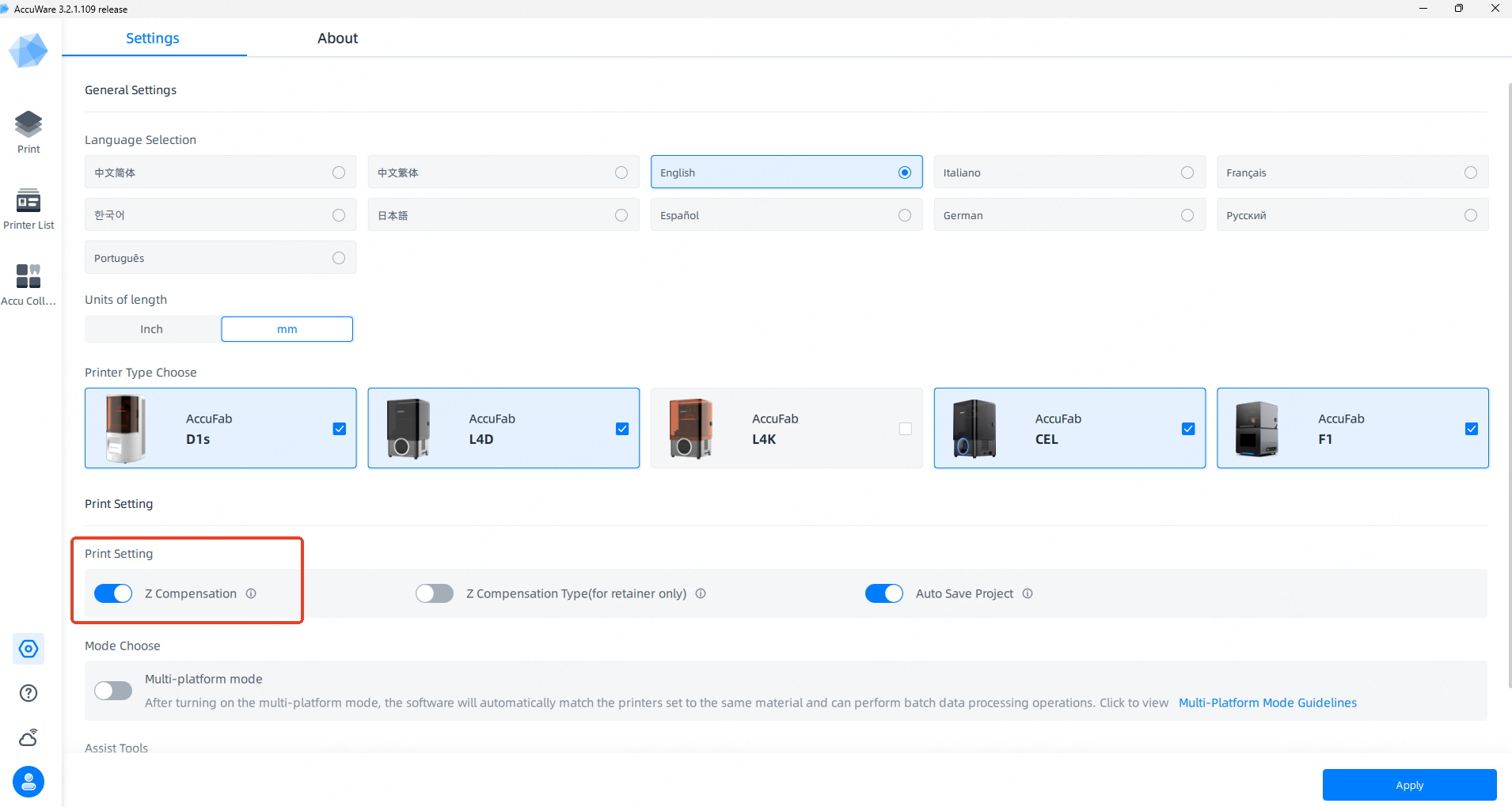The width and height of the screenshot is (1512, 807).
Task: Select 日本語 language option
Action: [x=503, y=215]
